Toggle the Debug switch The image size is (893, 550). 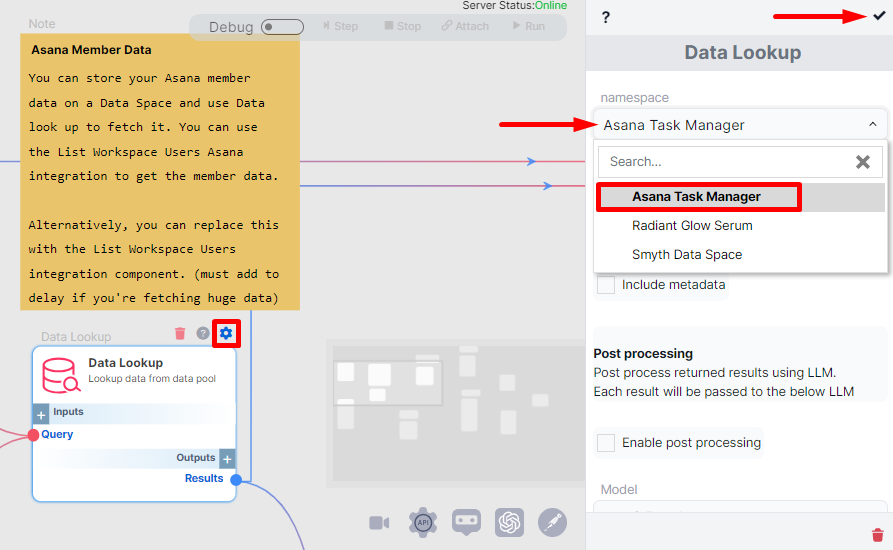point(282,27)
